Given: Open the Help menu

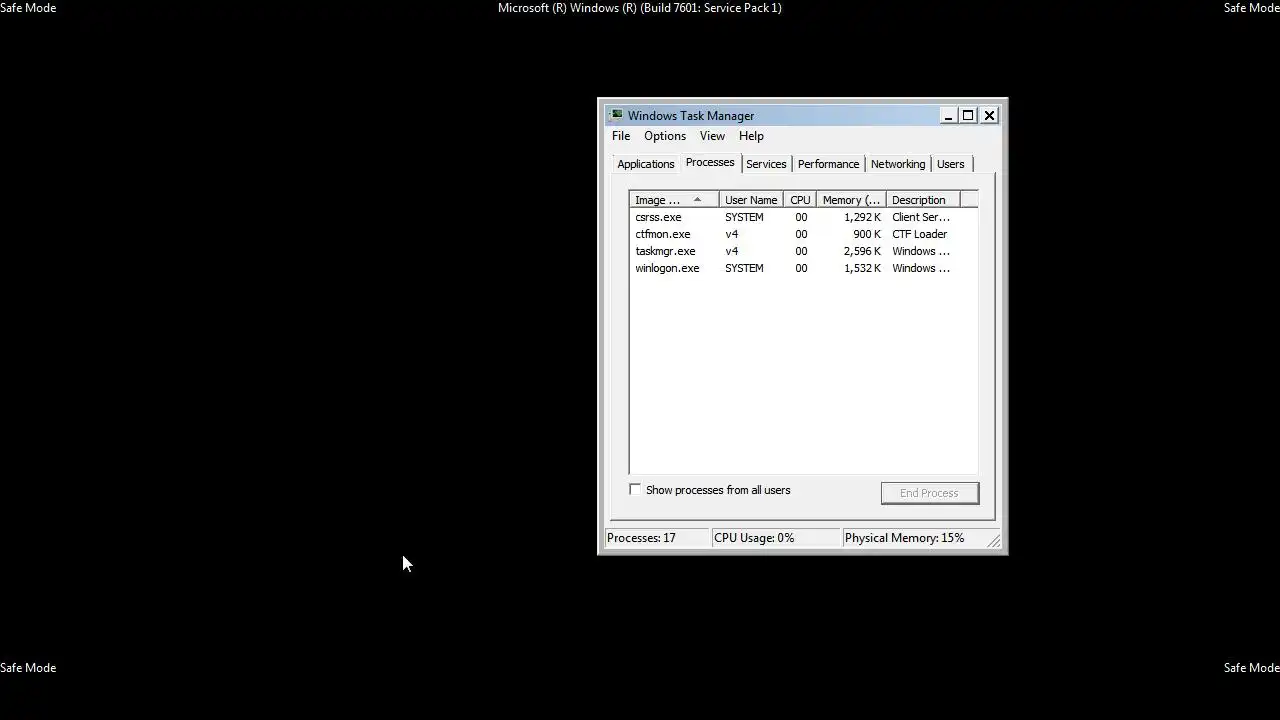Looking at the screenshot, I should (x=751, y=136).
